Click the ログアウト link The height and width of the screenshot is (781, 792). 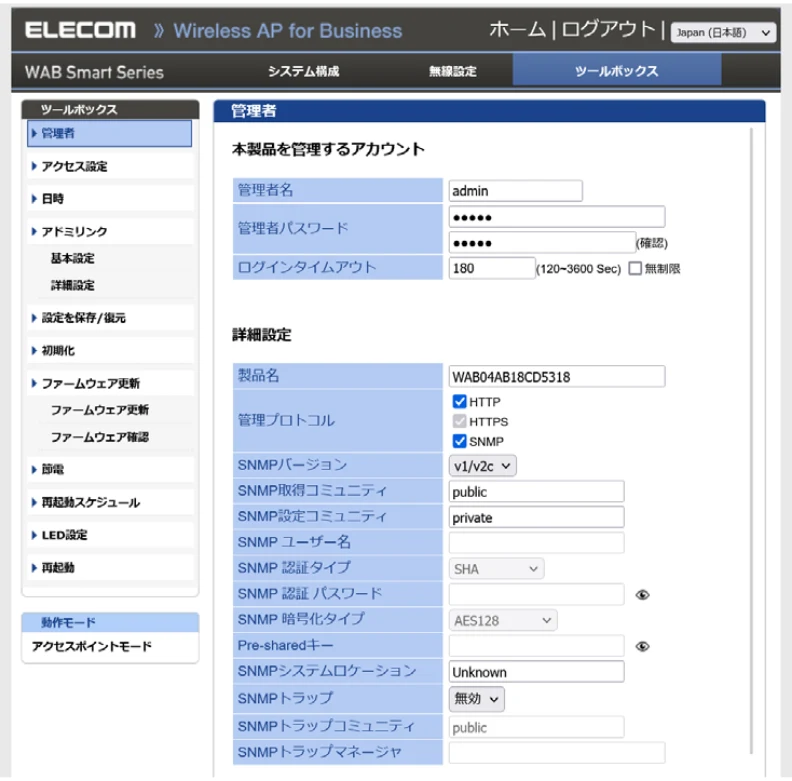point(608,30)
